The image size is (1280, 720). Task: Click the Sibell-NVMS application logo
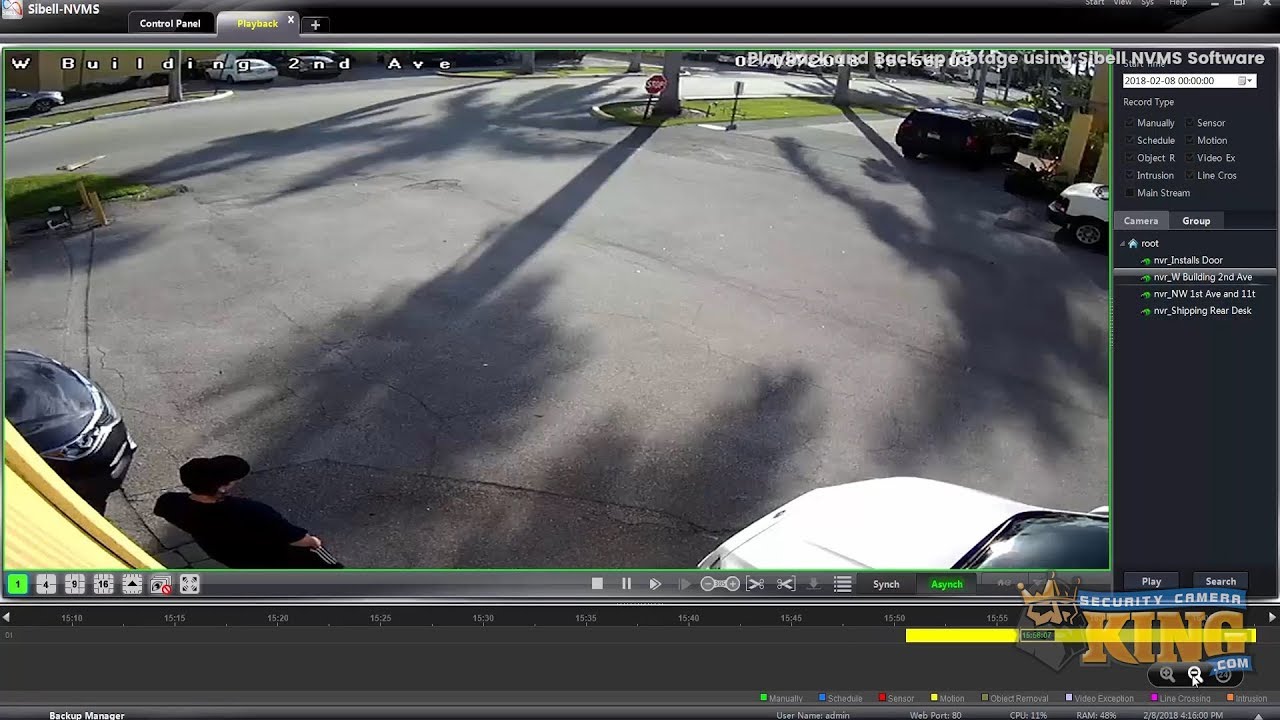tap(12, 10)
